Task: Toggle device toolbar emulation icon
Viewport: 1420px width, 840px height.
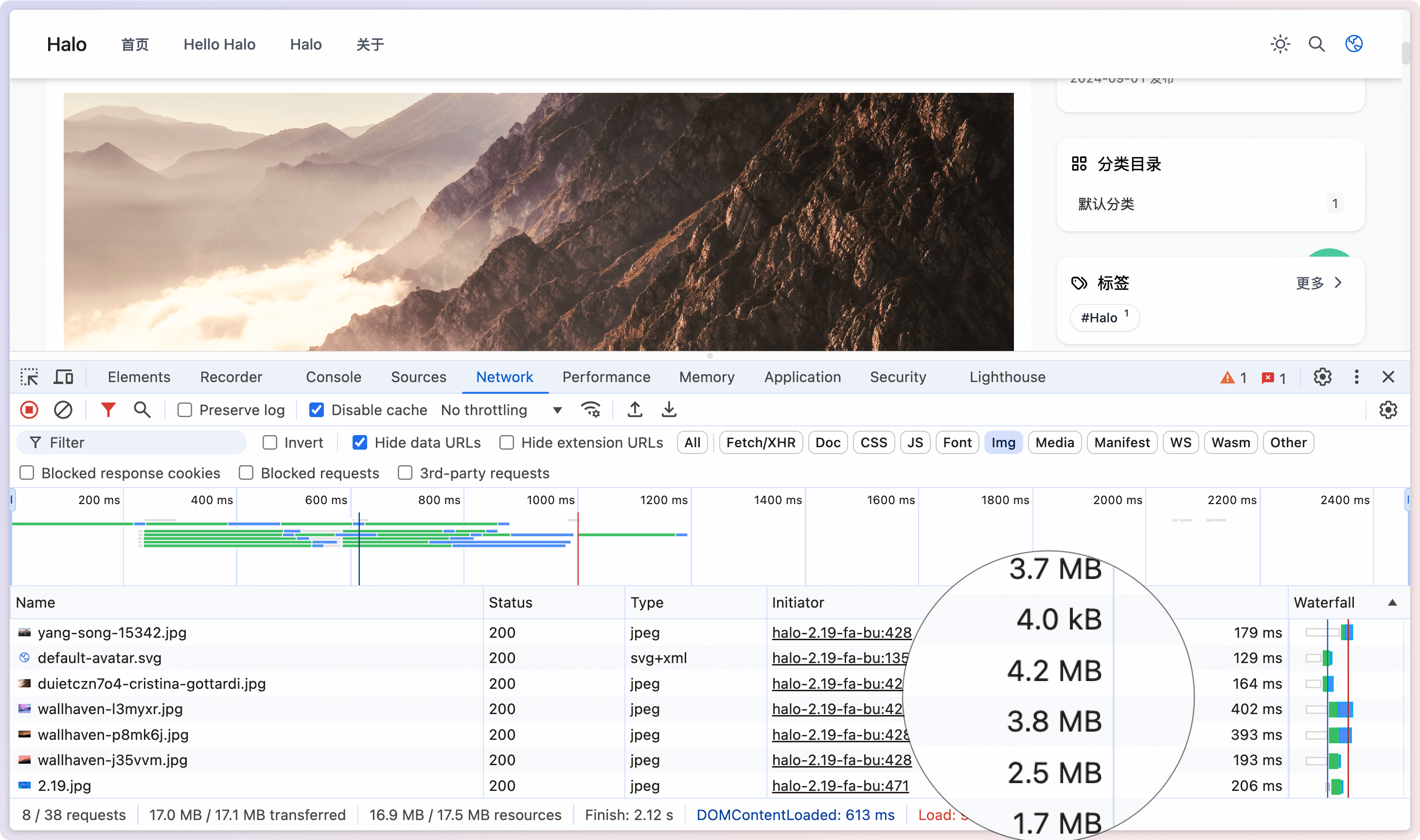Action: point(63,377)
